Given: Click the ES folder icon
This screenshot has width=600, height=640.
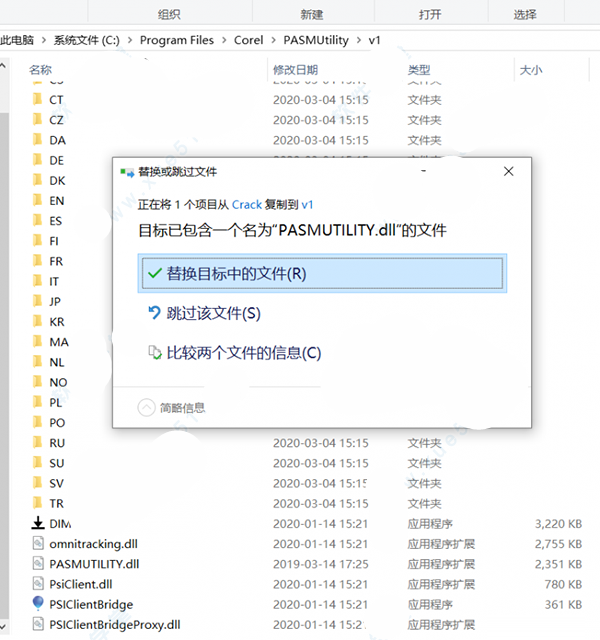Looking at the screenshot, I should (37, 220).
